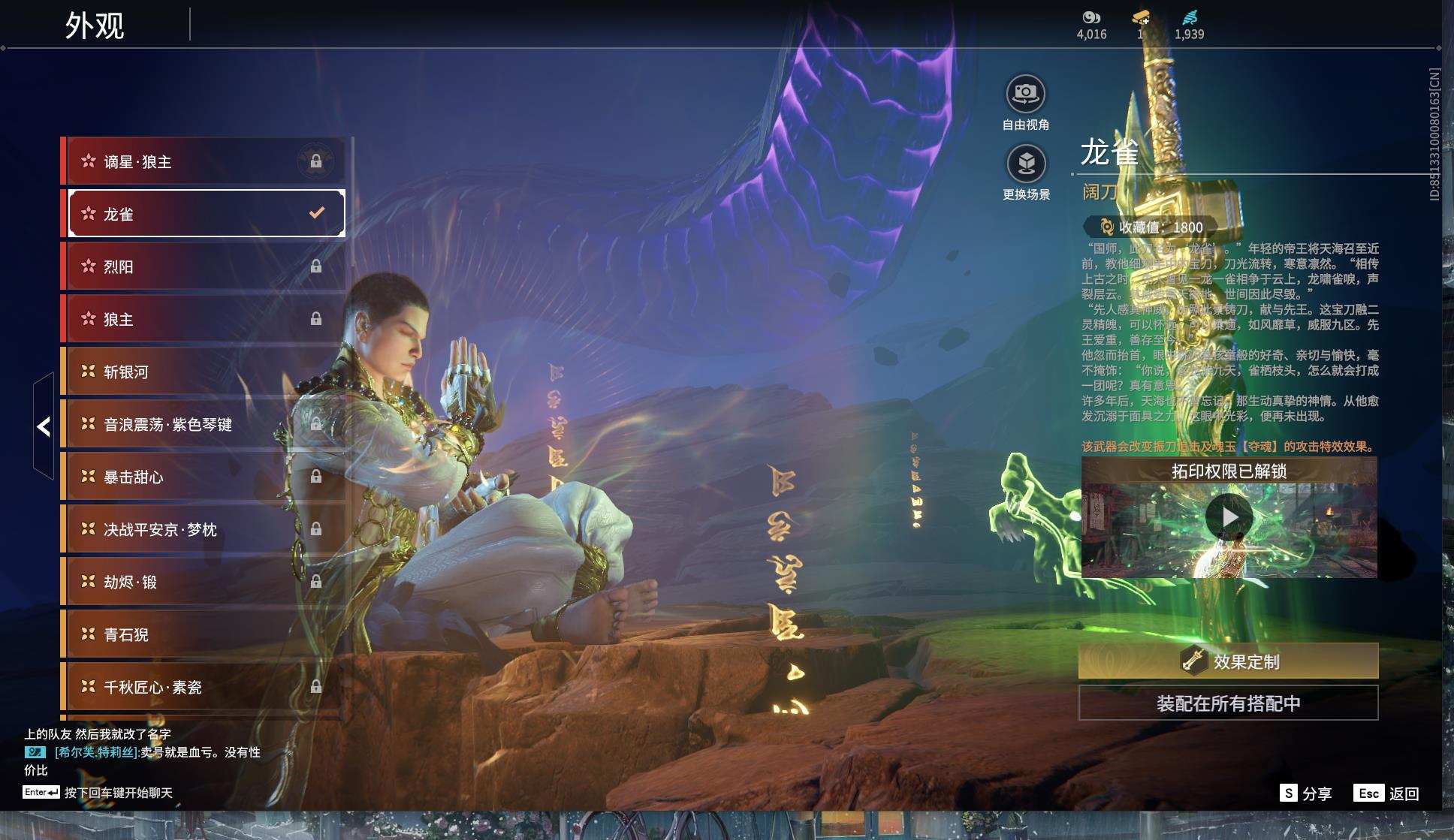Click the gold ingot currency icon
Viewport: 1454px width, 840px height.
1142,17
